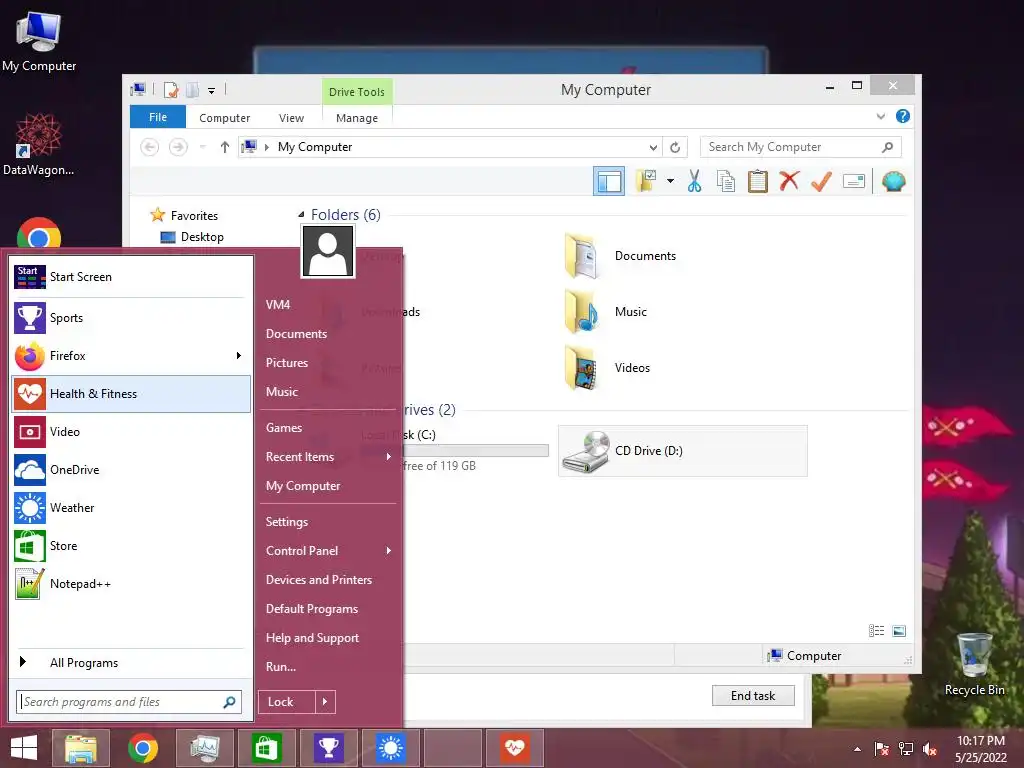Image resolution: width=1024 pixels, height=768 pixels.
Task: Open the help question mark icon
Action: (903, 116)
